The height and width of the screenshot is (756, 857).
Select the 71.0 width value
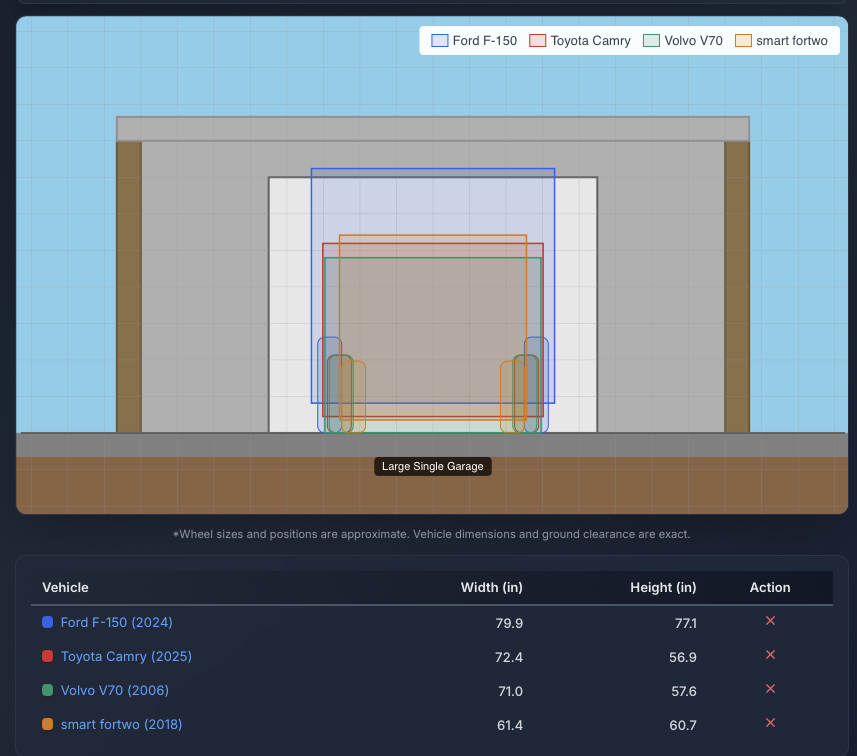tap(510, 691)
